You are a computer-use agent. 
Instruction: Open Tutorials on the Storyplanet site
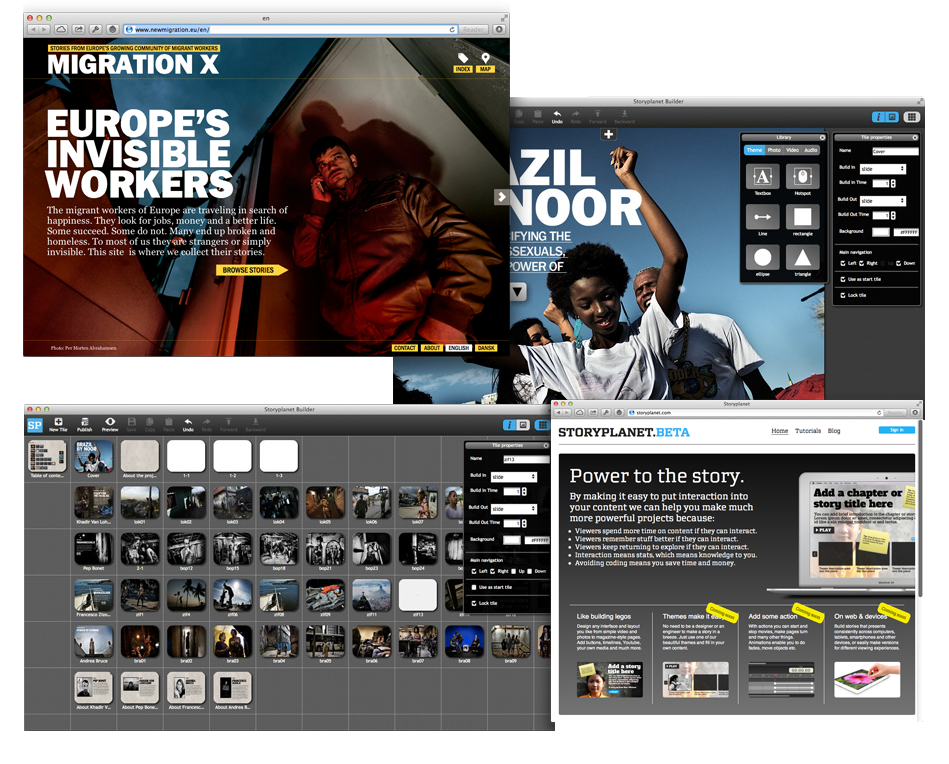pos(807,431)
